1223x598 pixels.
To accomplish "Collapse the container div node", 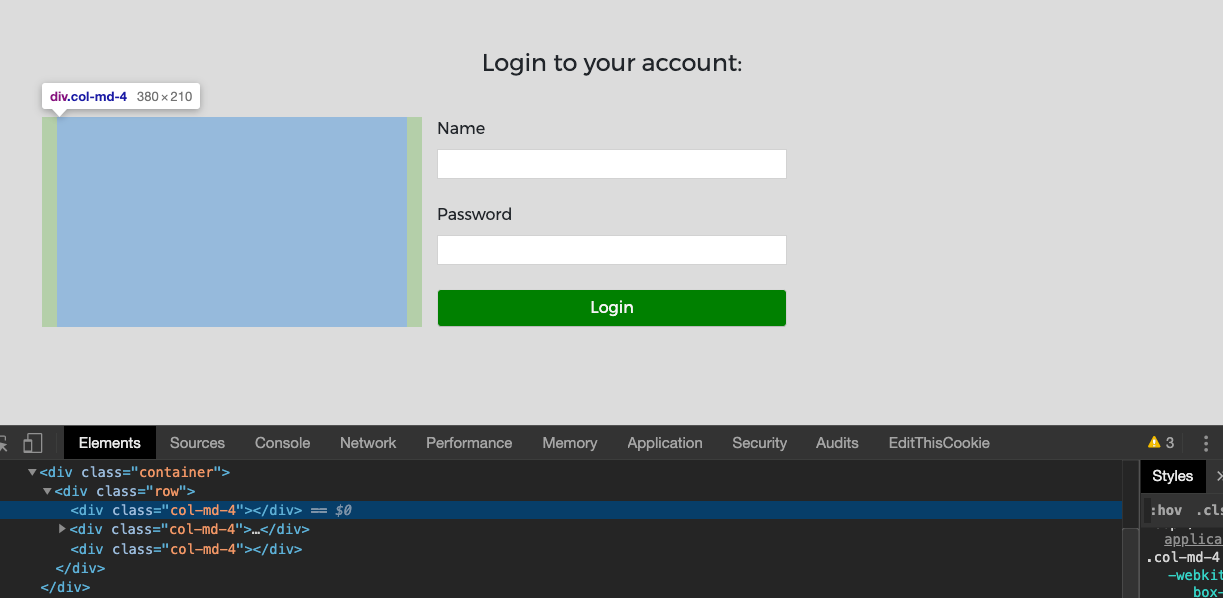I will pyautogui.click(x=32, y=472).
